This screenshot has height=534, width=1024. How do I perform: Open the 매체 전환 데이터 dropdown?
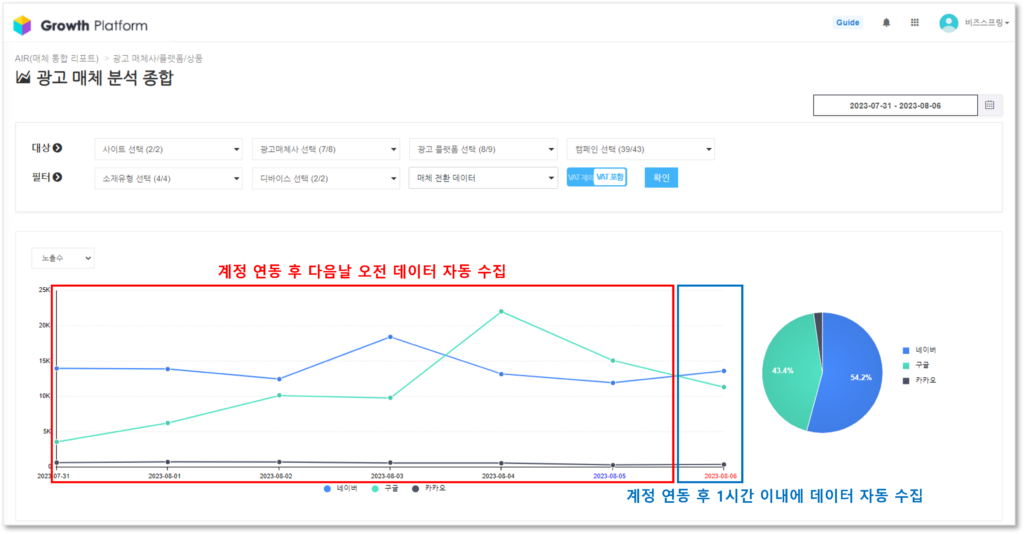[x=483, y=178]
